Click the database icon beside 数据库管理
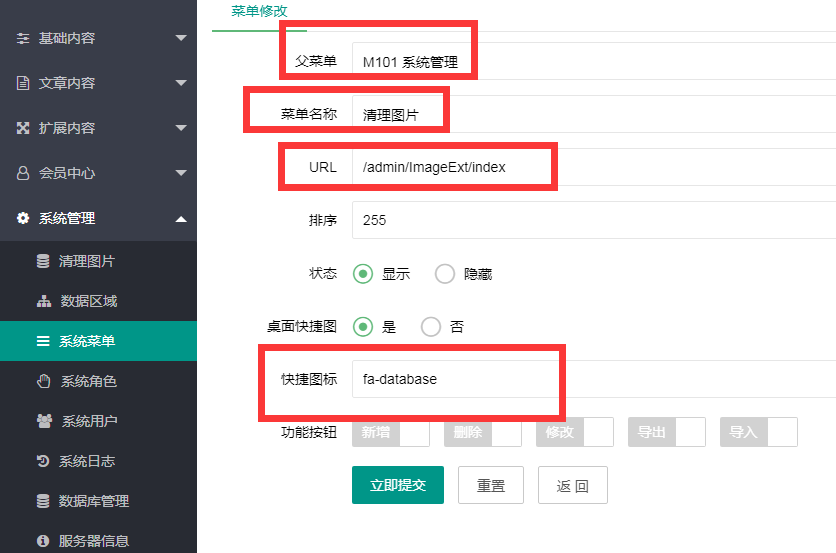The image size is (836, 553). (43, 501)
